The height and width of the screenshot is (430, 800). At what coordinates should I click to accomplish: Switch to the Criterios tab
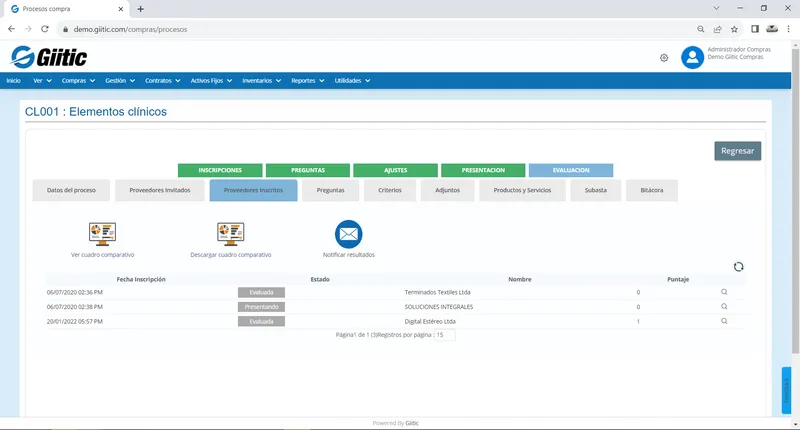(x=390, y=190)
